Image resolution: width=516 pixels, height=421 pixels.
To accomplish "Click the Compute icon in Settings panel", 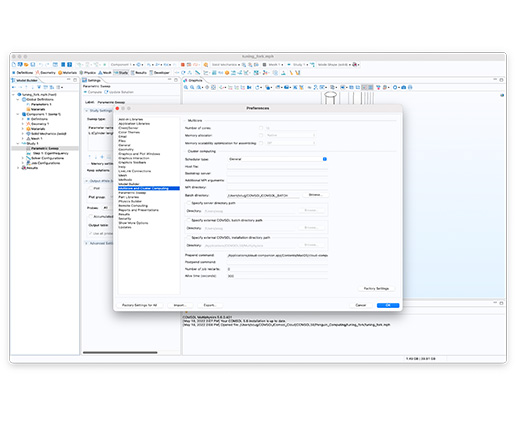I will (85, 92).
